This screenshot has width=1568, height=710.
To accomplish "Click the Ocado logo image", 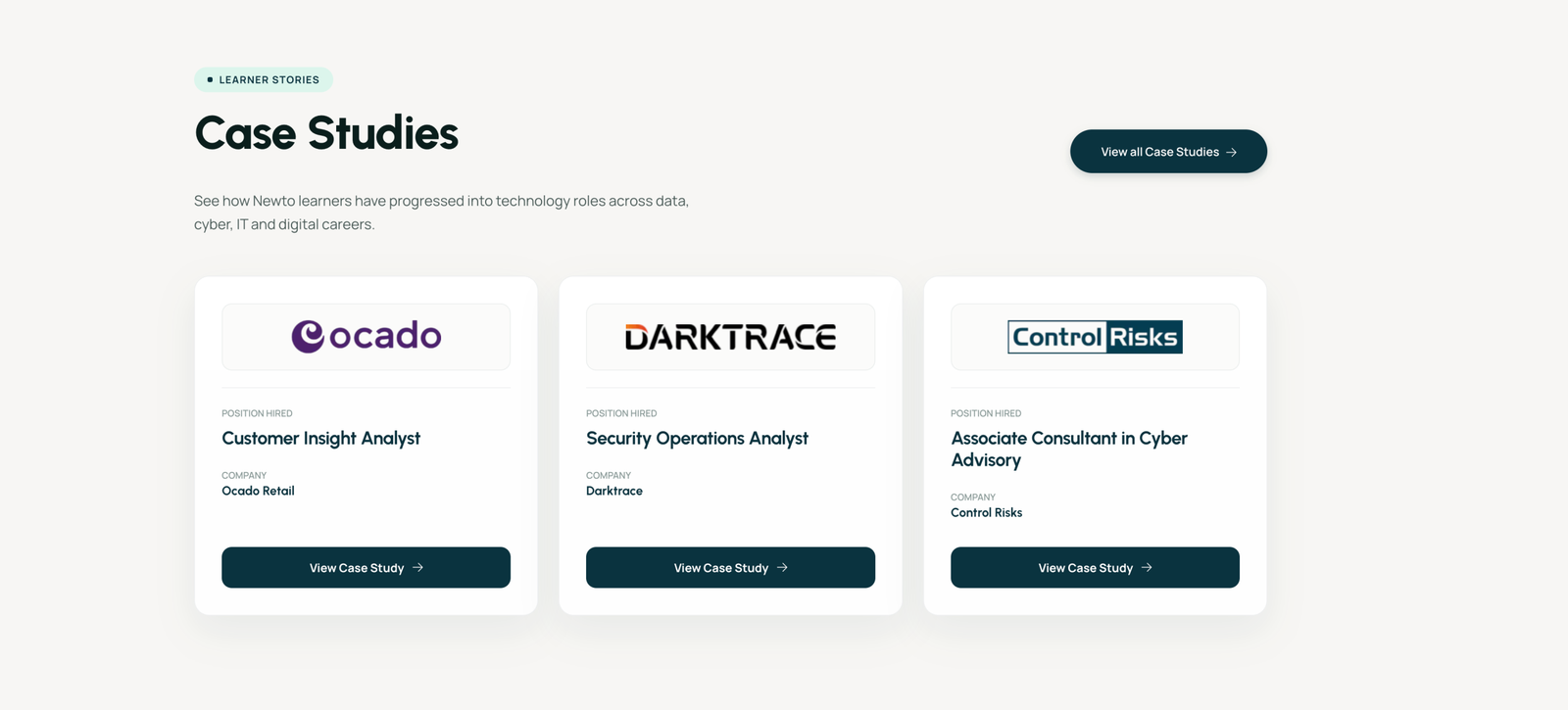I will (366, 336).
